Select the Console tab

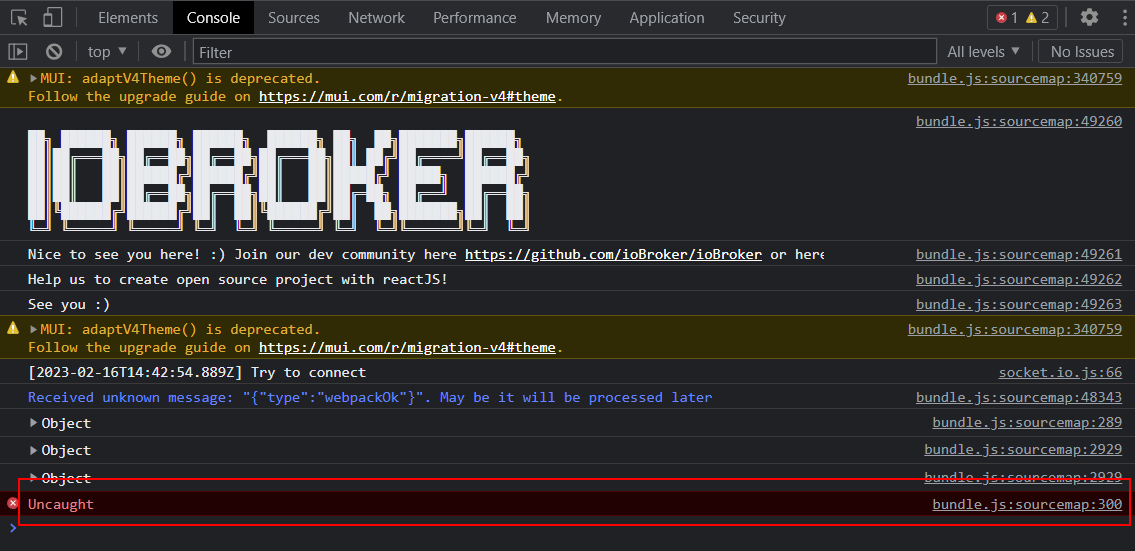click(x=214, y=17)
